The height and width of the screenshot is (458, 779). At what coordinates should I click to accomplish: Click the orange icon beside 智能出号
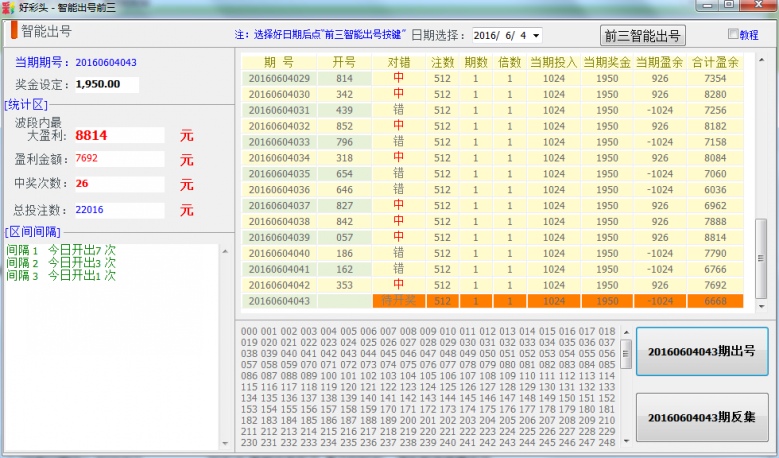pyautogui.click(x=14, y=31)
